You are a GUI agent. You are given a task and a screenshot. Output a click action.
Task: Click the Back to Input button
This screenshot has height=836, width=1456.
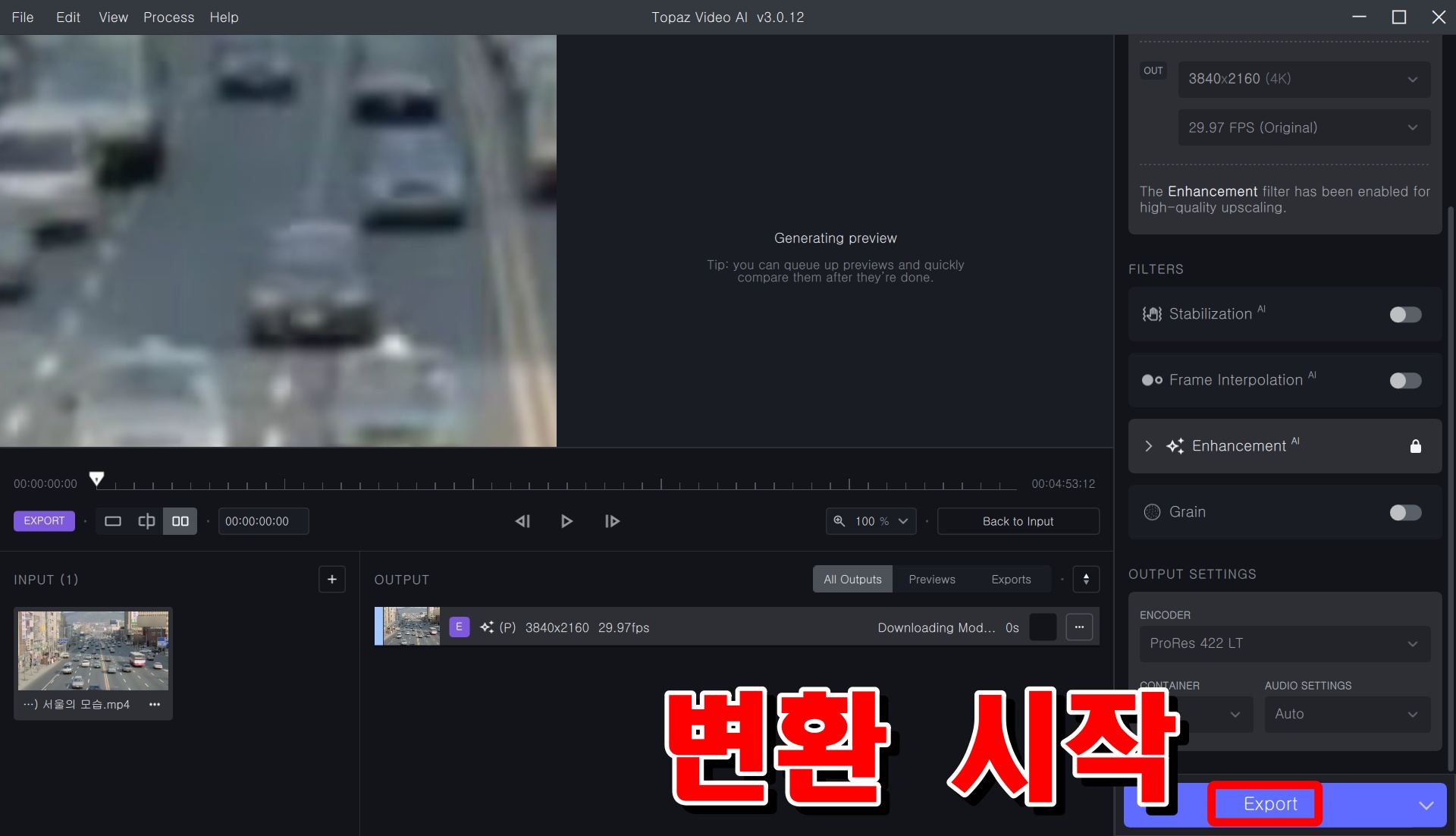point(1018,521)
